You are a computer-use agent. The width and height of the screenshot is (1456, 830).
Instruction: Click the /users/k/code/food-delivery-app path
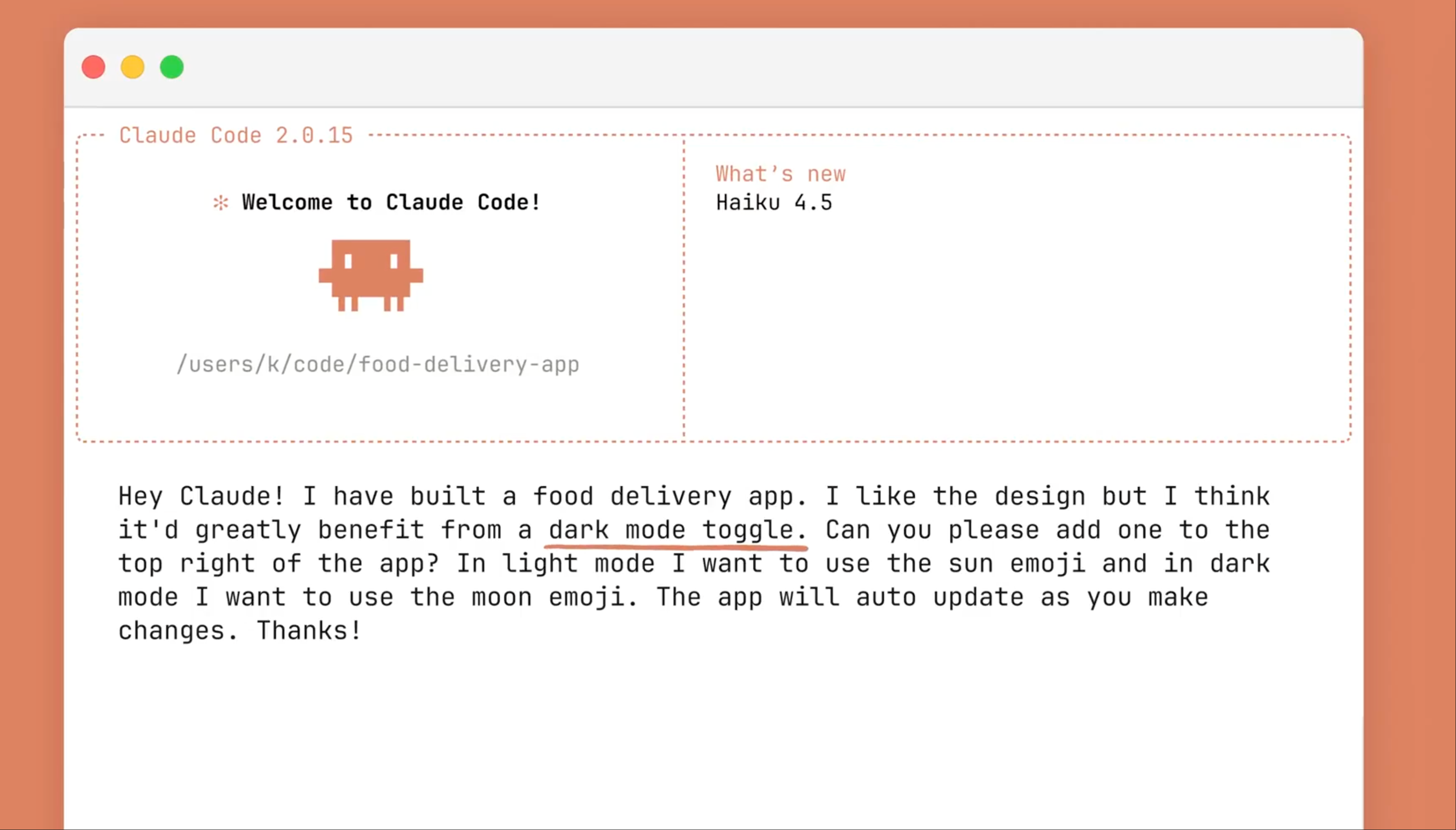click(377, 364)
